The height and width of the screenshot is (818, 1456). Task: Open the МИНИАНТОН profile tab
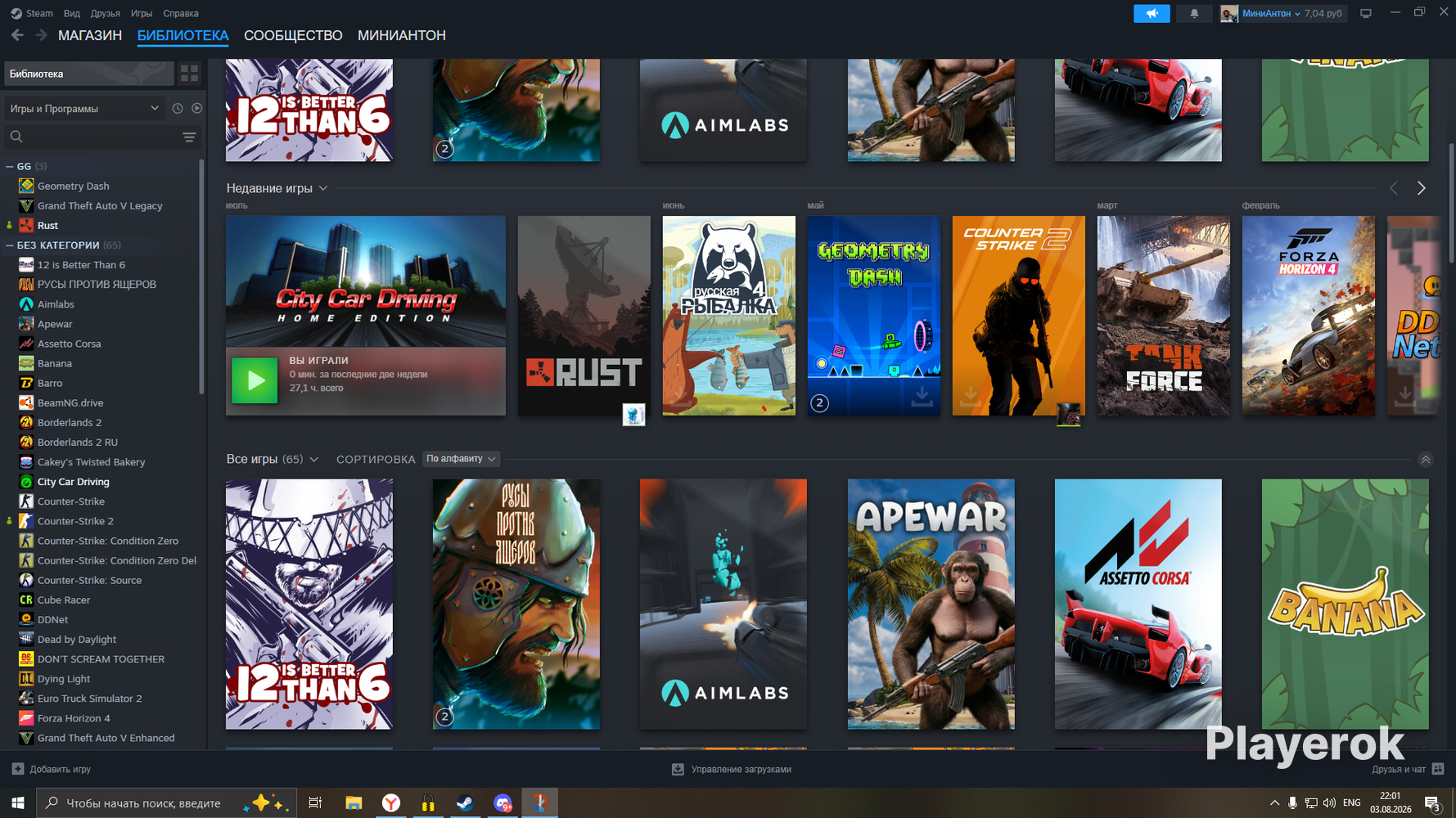[x=402, y=35]
